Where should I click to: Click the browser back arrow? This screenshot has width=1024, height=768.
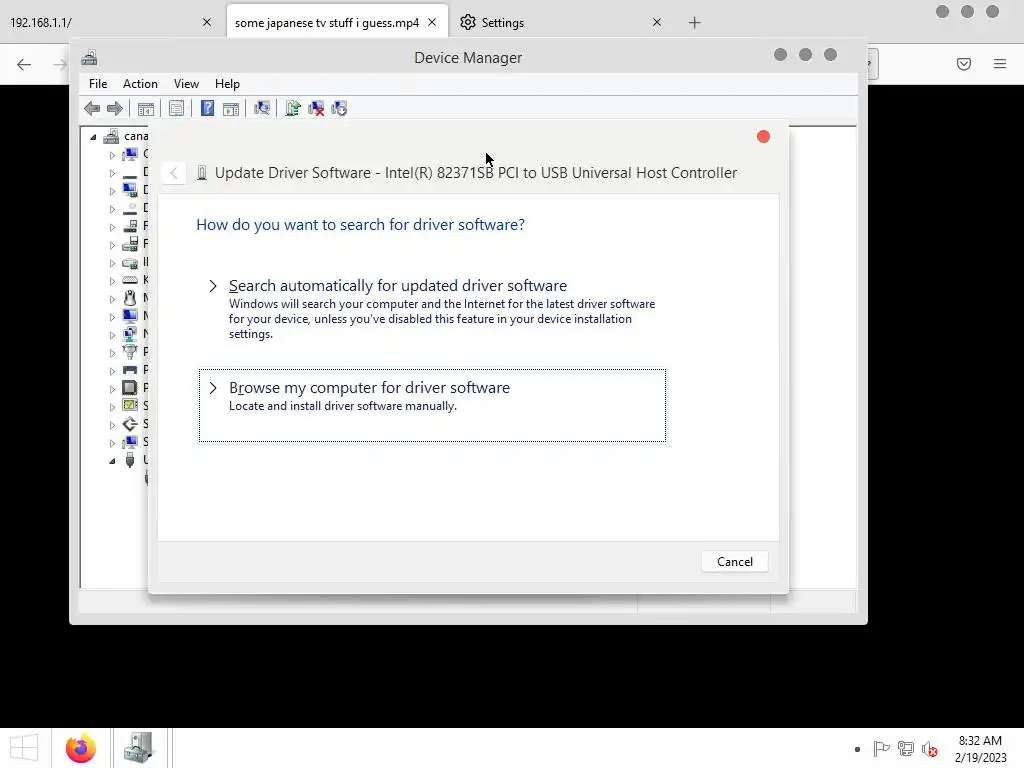pos(24,64)
